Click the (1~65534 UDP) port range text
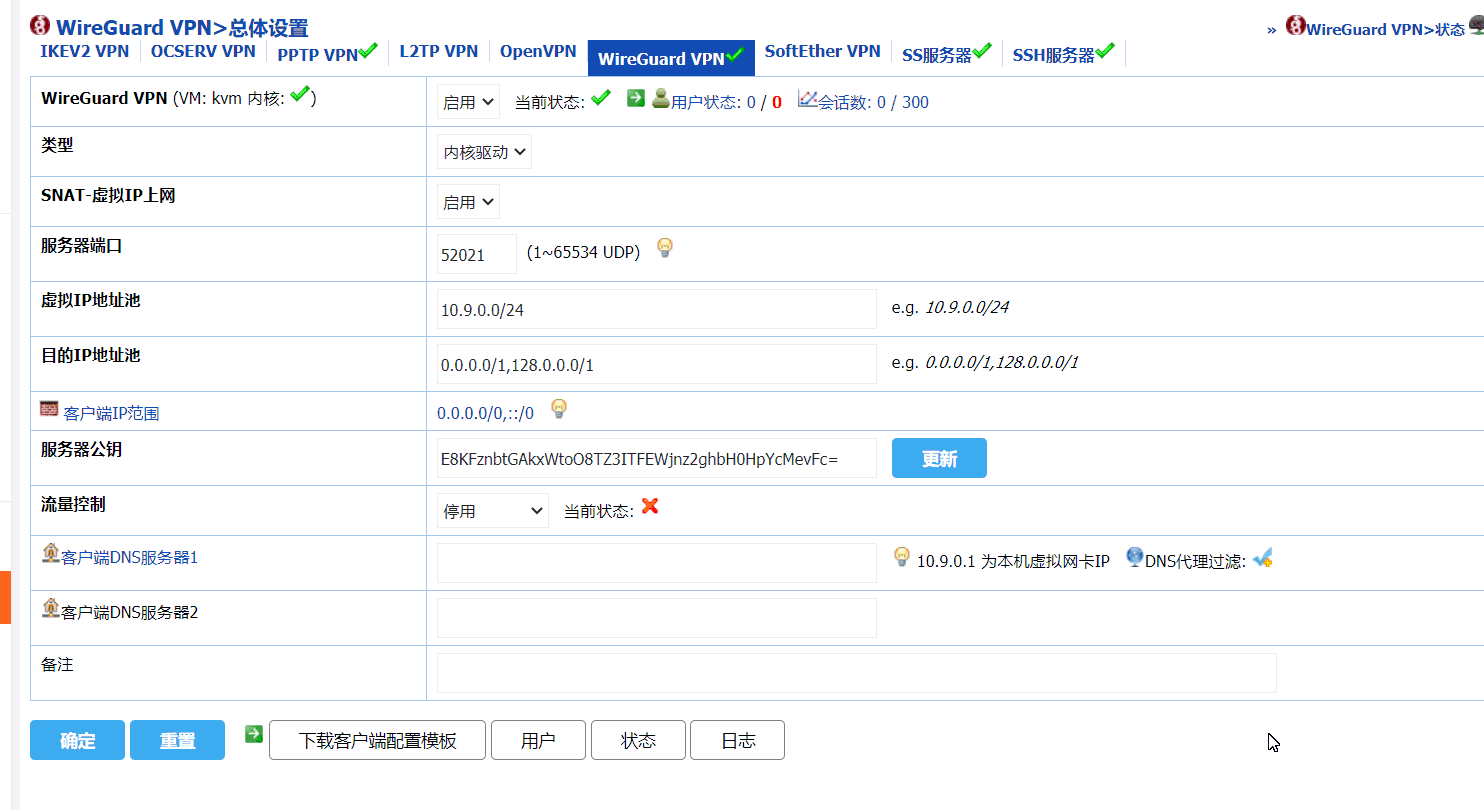The image size is (1484, 810). click(x=583, y=252)
